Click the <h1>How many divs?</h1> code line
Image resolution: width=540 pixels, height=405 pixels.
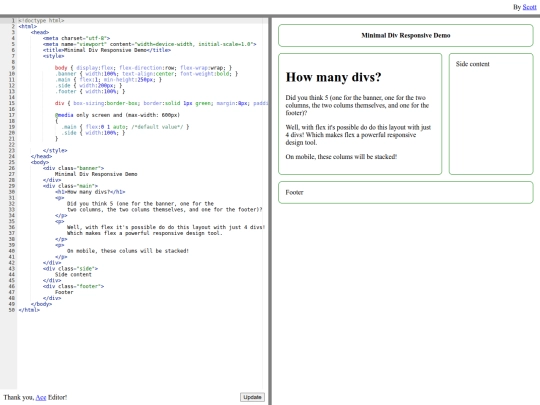(x=90, y=192)
